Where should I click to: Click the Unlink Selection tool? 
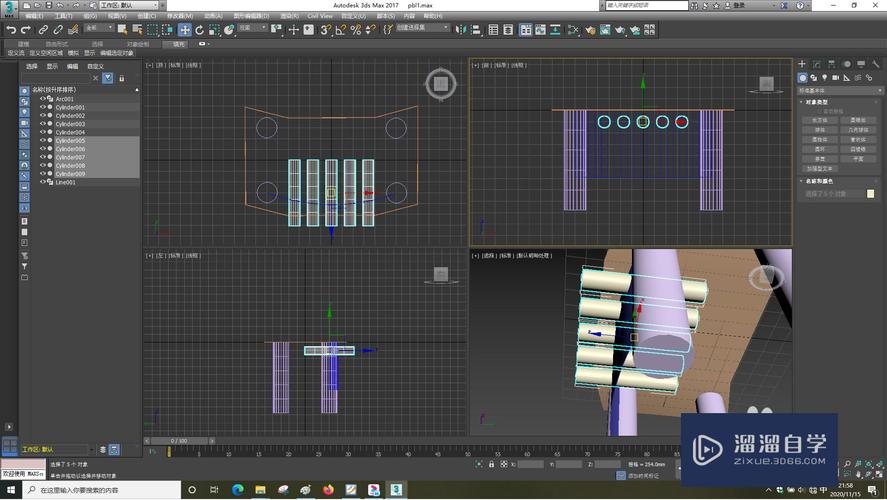coord(58,30)
